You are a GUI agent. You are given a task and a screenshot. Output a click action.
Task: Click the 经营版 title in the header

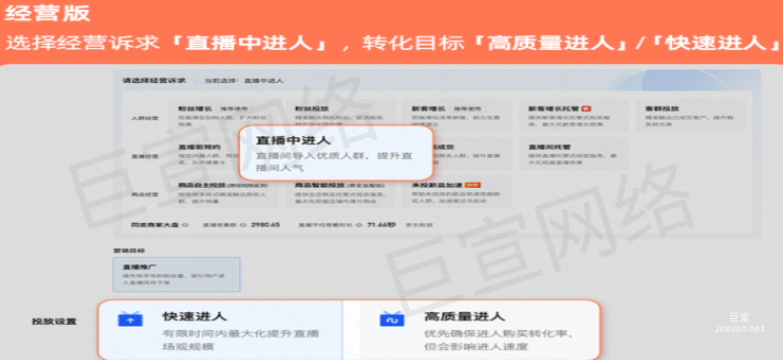pos(47,13)
